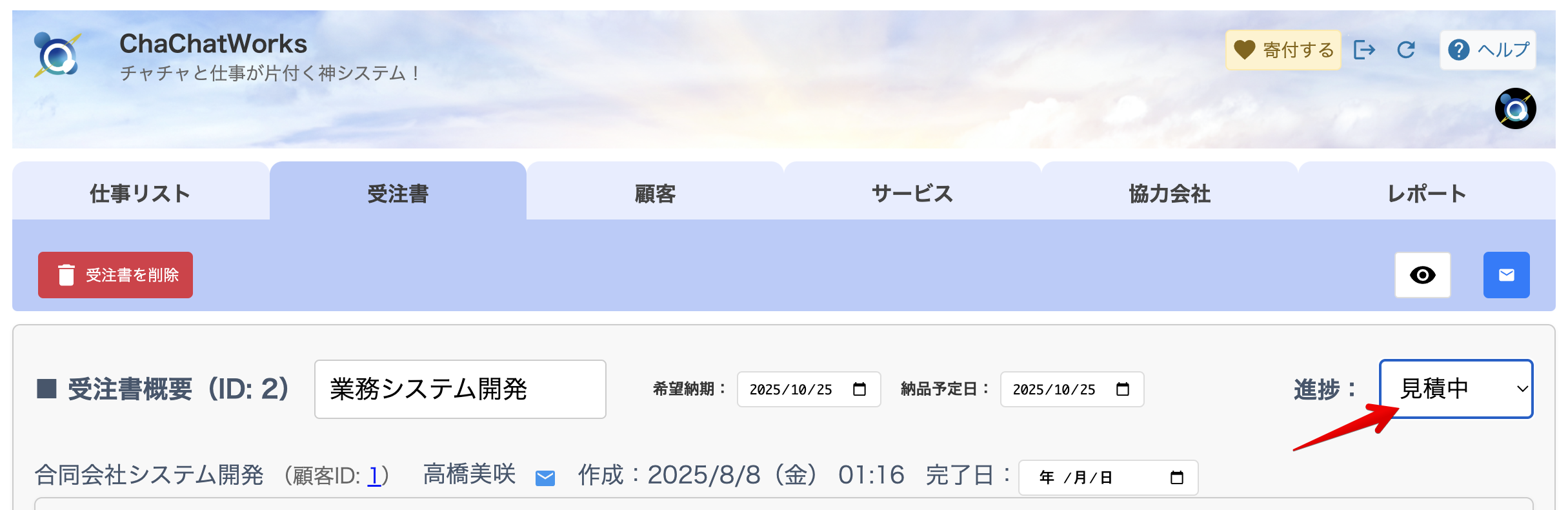Click the blue mail send button
The width and height of the screenshot is (1568, 510).
tap(1506, 275)
